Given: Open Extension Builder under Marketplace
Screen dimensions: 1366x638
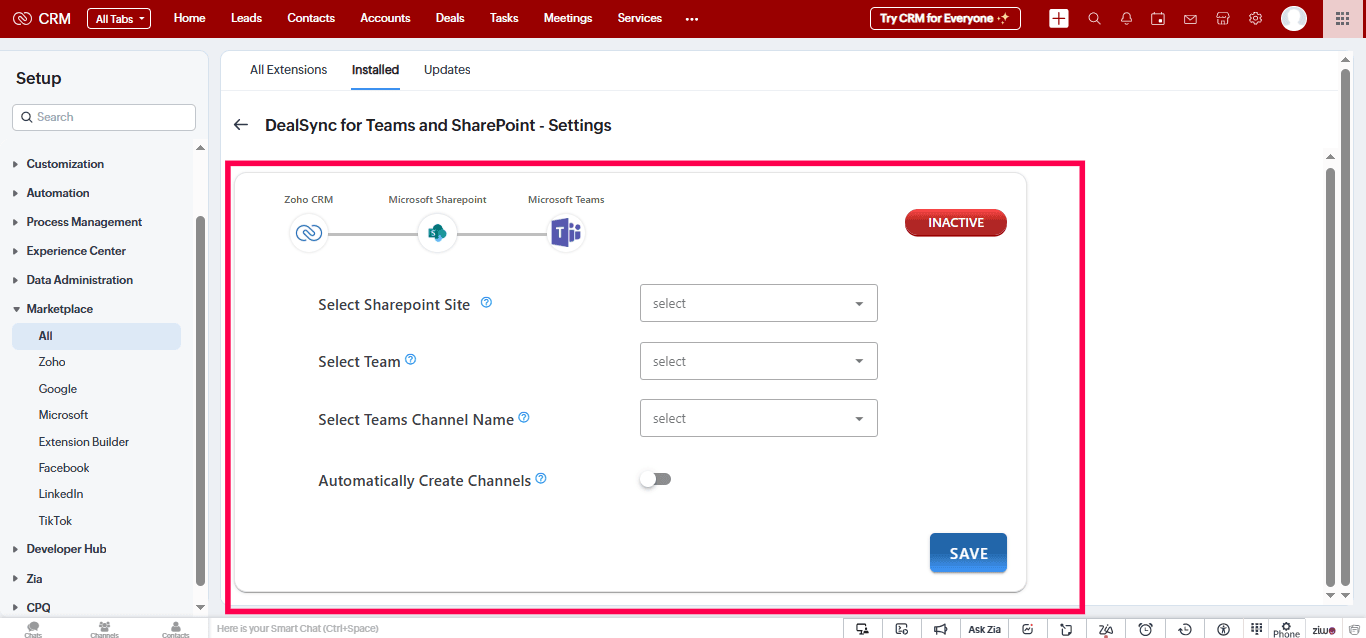Looking at the screenshot, I should coord(84,442).
